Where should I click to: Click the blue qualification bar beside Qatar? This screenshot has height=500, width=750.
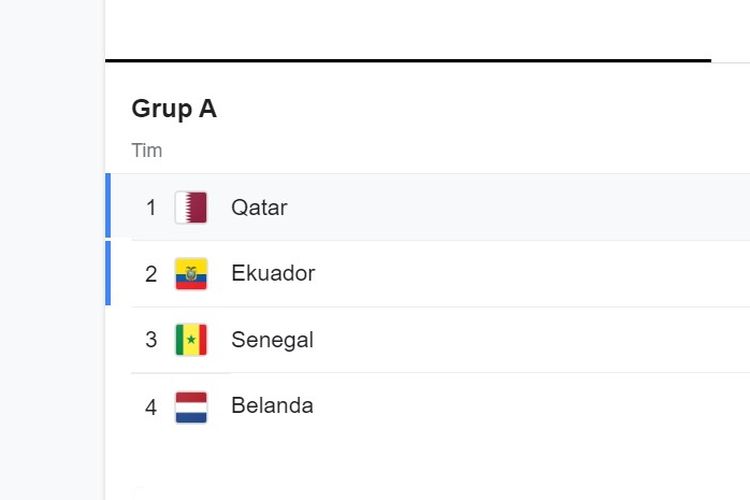click(108, 205)
